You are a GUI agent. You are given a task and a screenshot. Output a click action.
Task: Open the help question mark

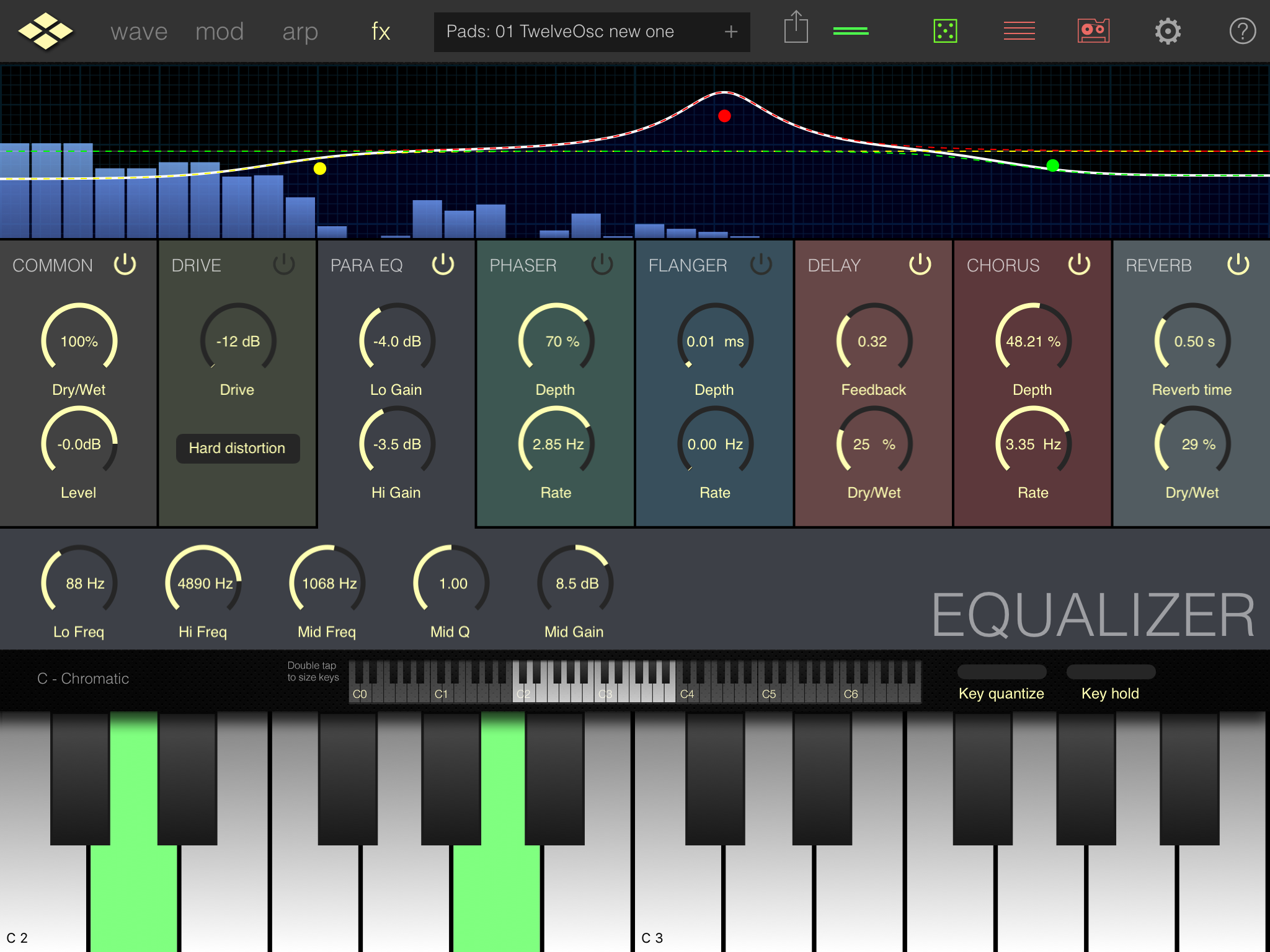(1242, 31)
